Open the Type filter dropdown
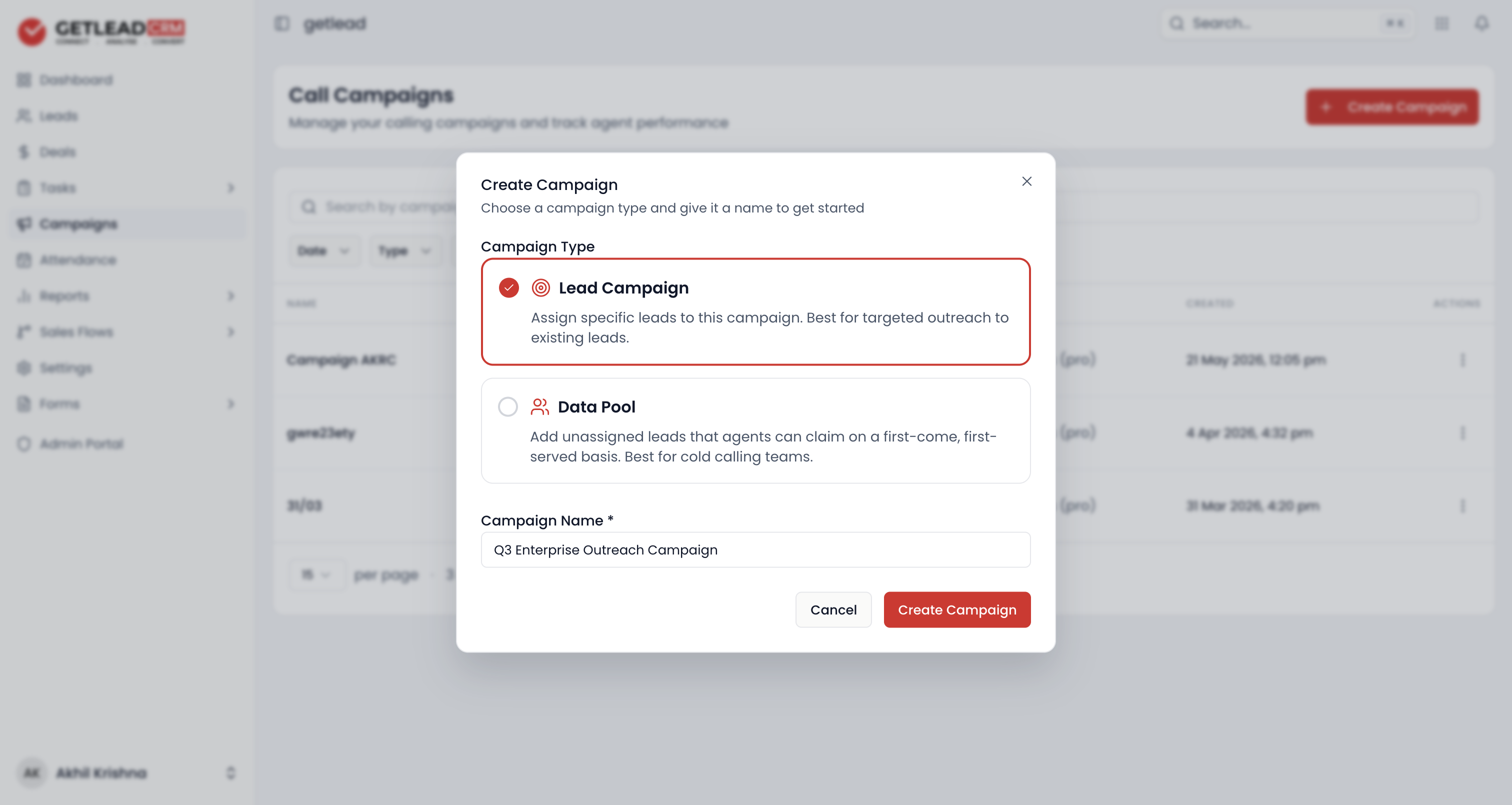 [405, 251]
